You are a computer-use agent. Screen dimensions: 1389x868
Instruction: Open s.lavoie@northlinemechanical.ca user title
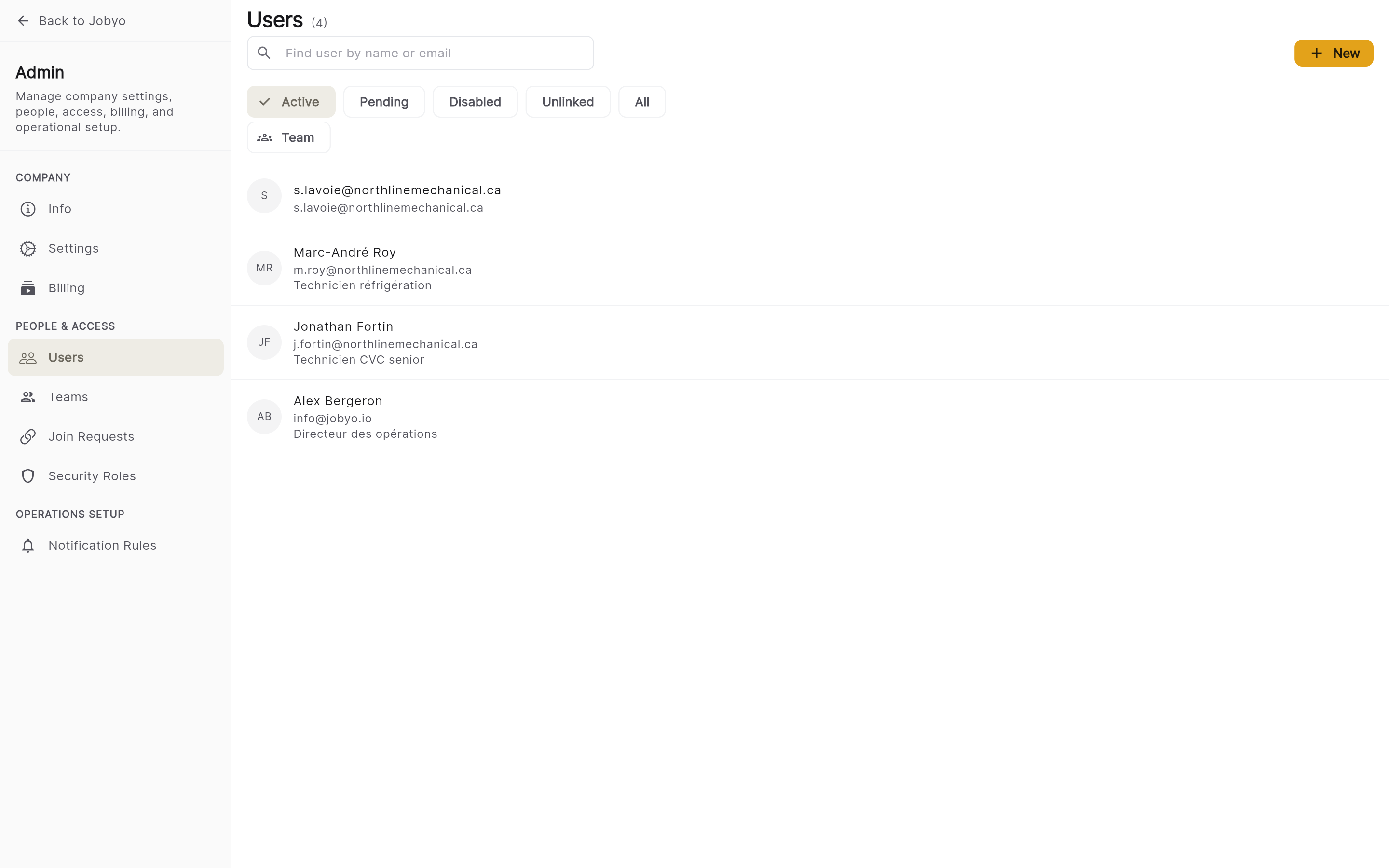tap(397, 190)
